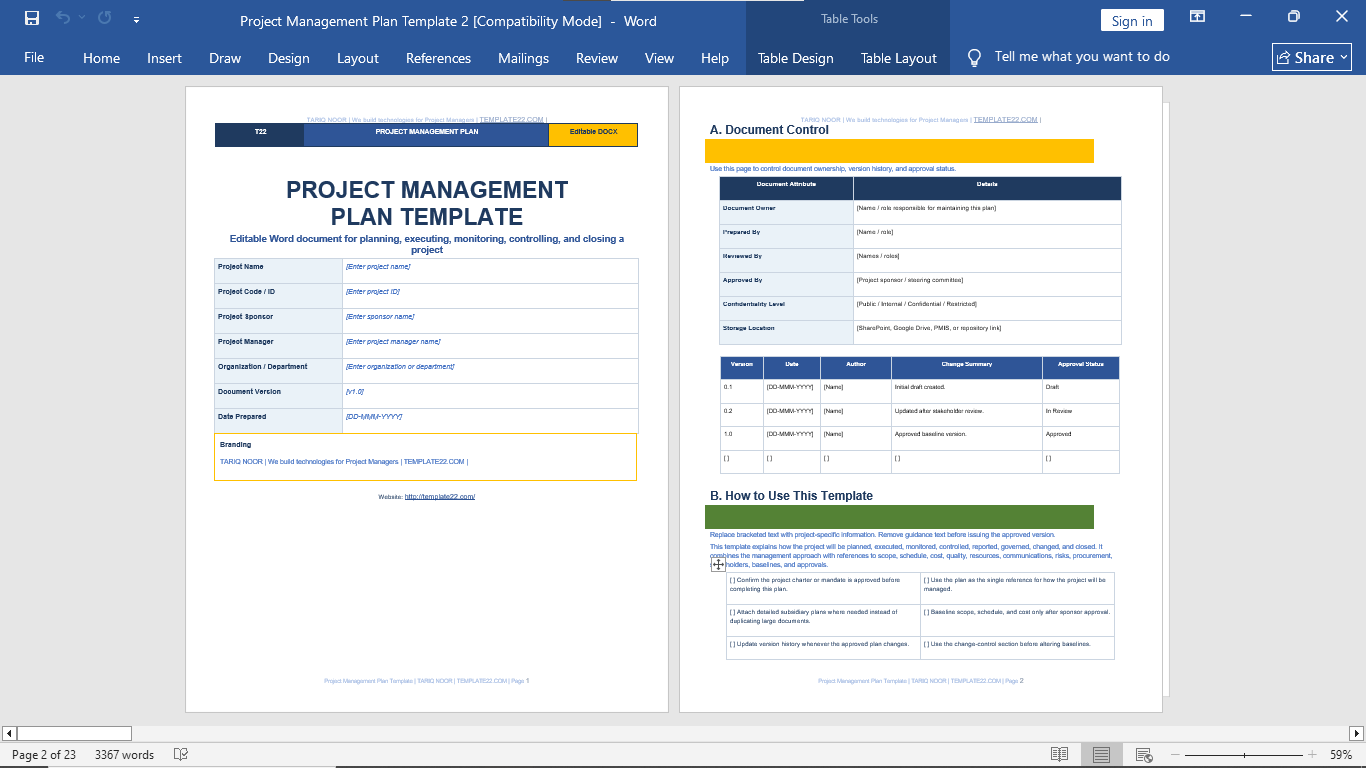Undo the last action

(x=63, y=18)
